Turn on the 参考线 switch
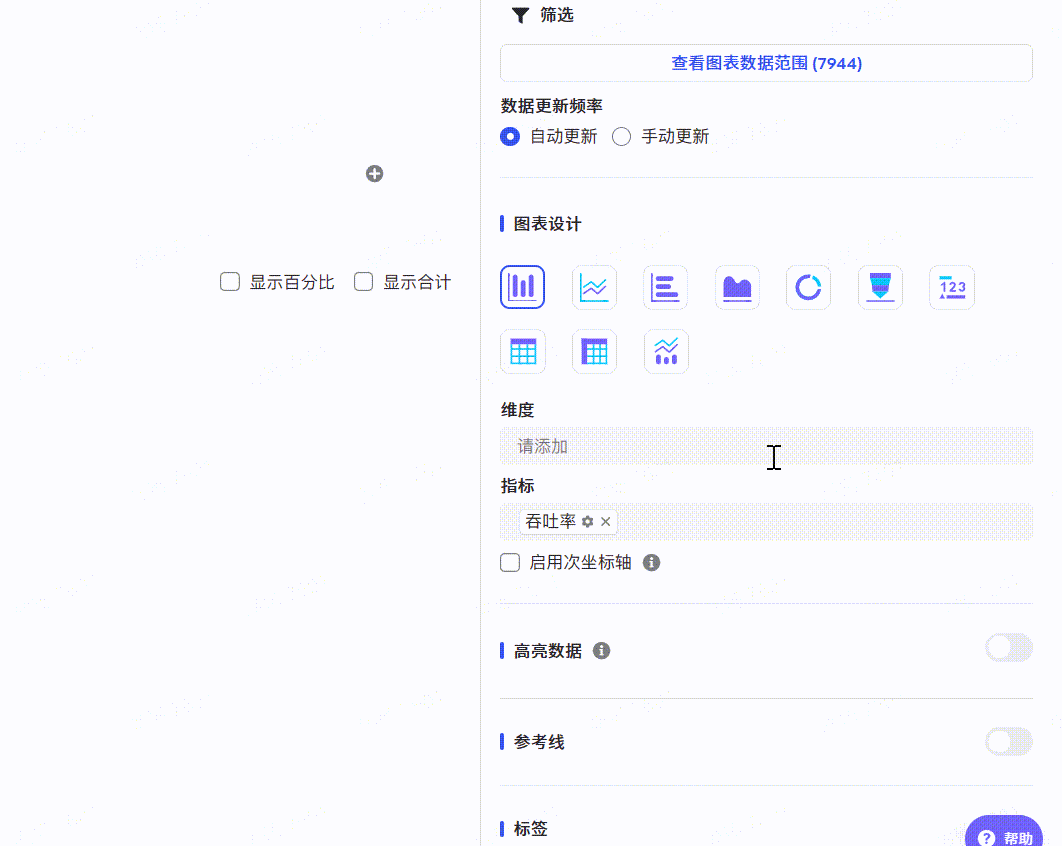This screenshot has height=846, width=1062. click(x=1008, y=742)
